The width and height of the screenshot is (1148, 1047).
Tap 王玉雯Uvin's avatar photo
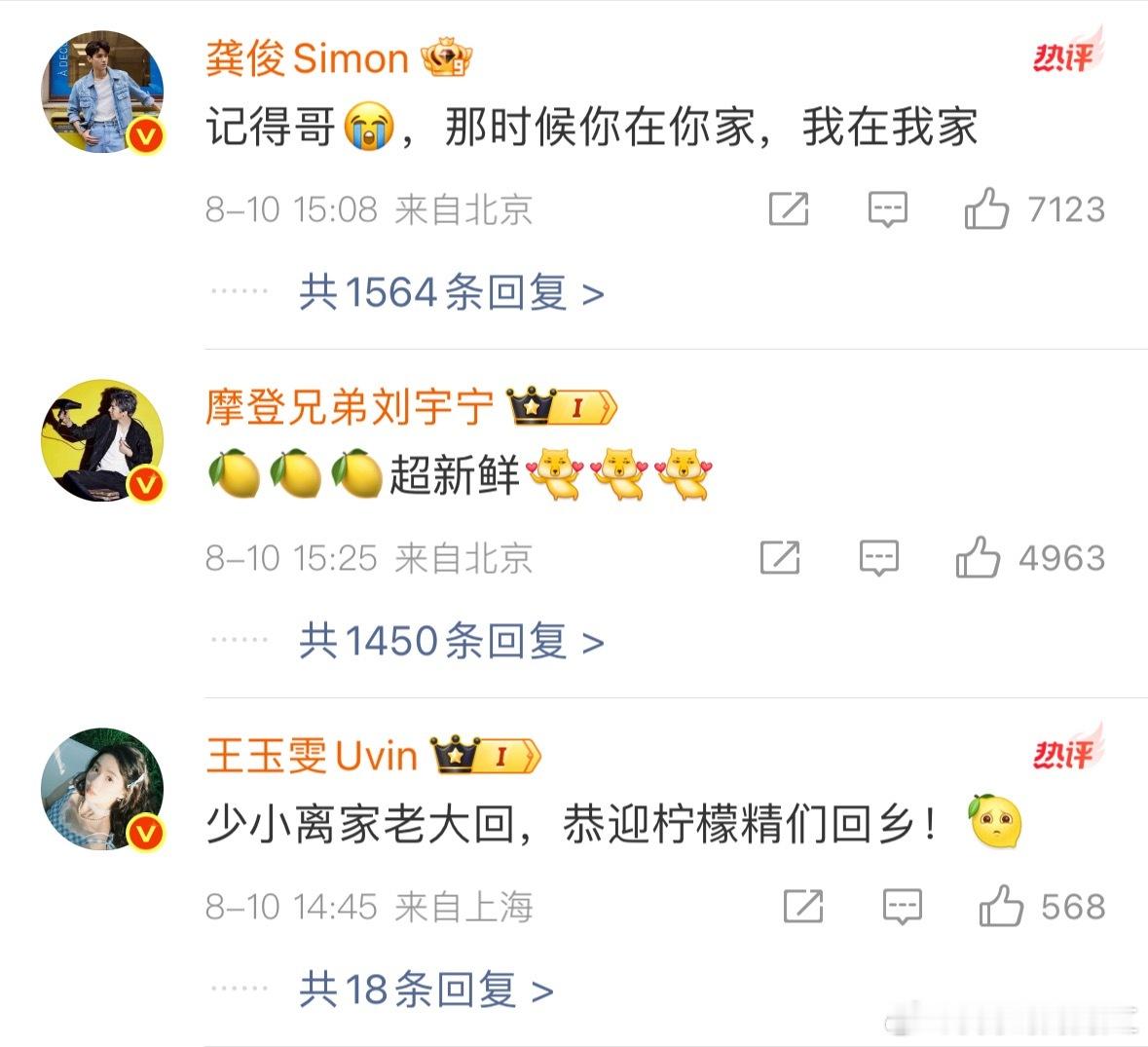[x=102, y=789]
